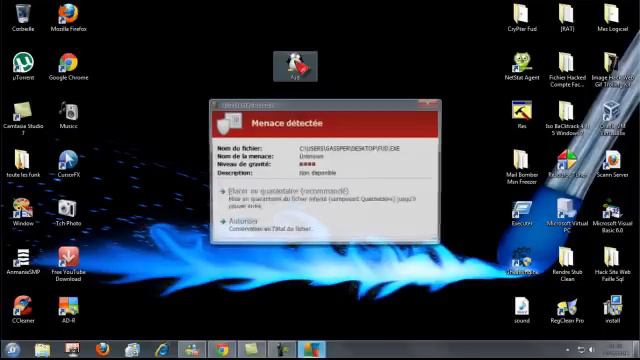Launch the Microsoft Virtual PC shortcut
Screen dimensions: 640x360
(x=567, y=215)
